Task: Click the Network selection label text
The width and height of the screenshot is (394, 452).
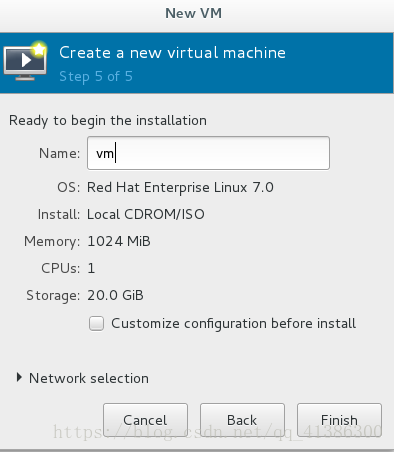Action: pos(89,378)
